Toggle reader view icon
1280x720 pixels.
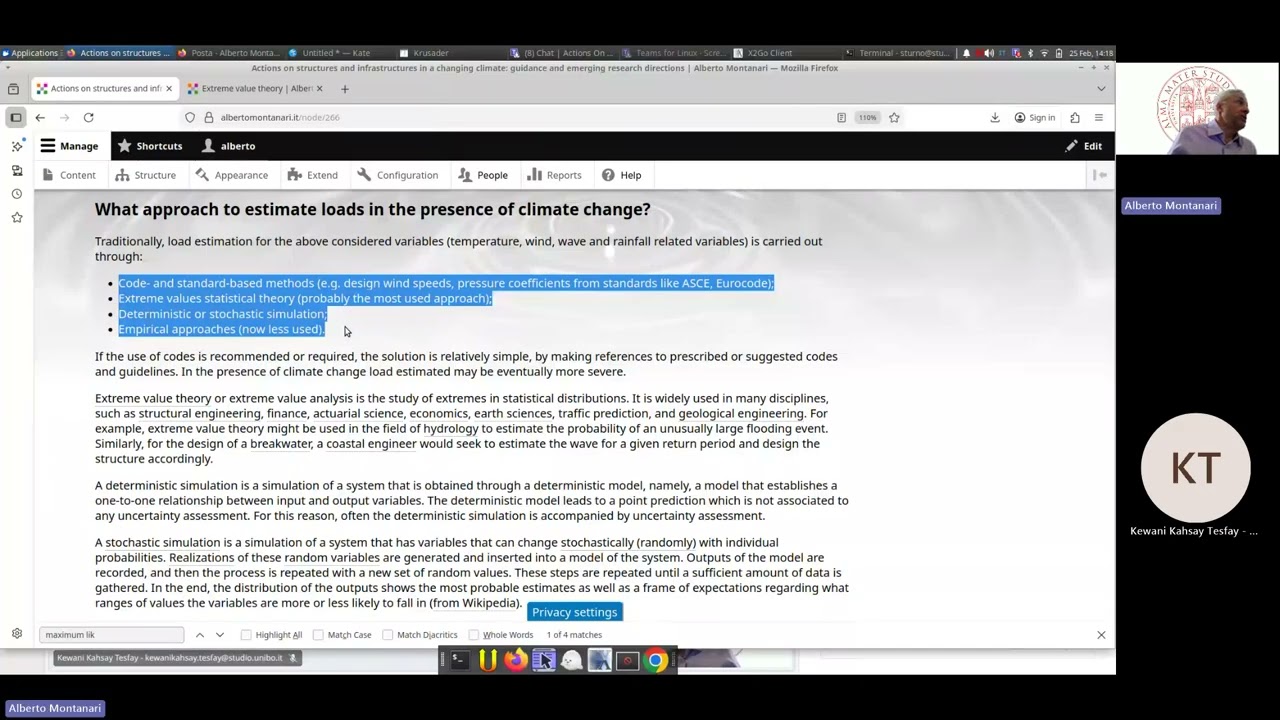841,118
